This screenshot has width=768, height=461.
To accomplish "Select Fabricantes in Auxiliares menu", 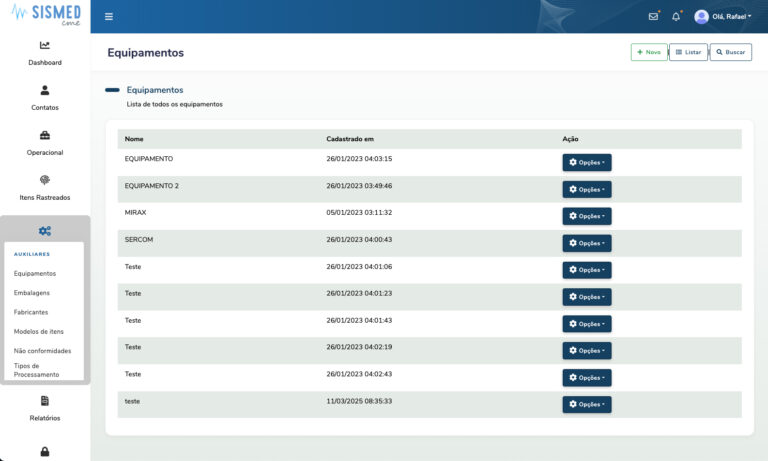I will [31, 312].
